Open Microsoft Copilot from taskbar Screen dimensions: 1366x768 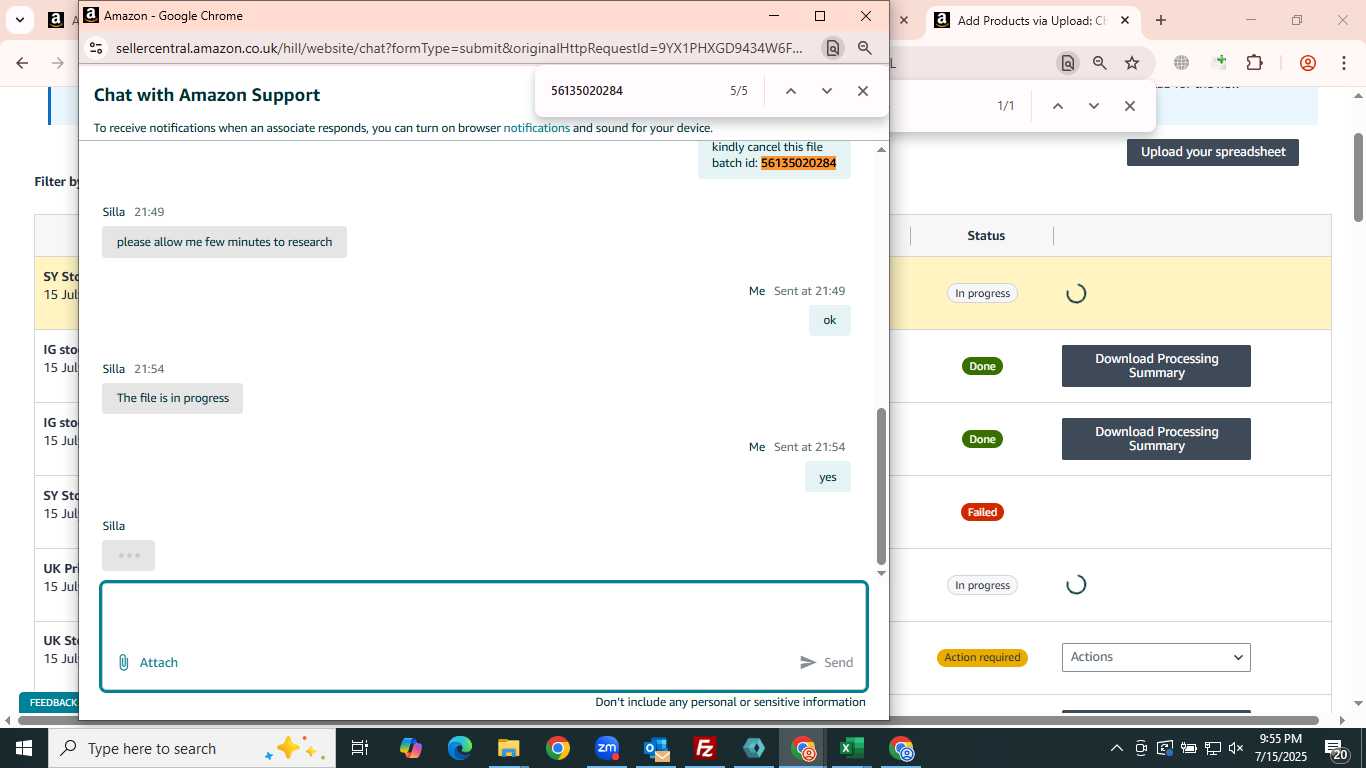(410, 748)
